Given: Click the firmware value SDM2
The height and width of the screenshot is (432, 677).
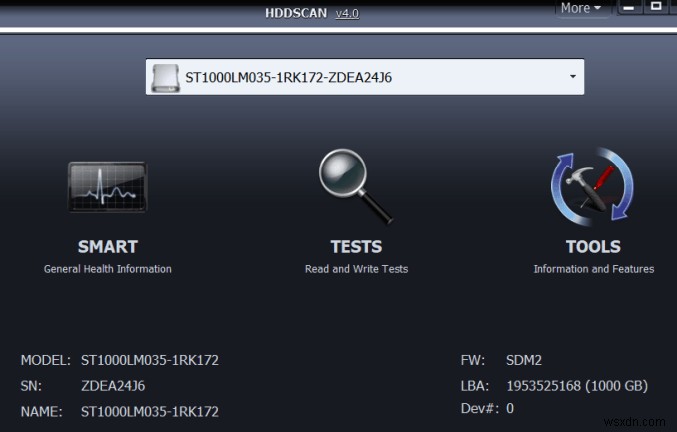Looking at the screenshot, I should tap(524, 360).
